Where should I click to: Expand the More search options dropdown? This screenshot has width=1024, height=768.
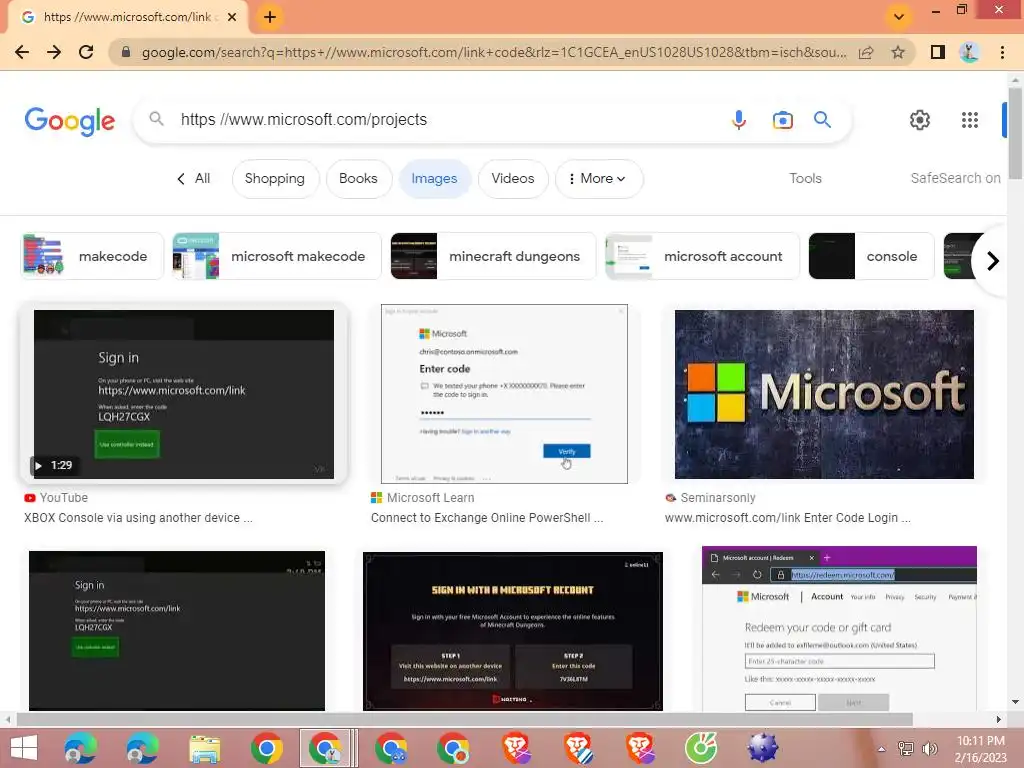tap(599, 178)
